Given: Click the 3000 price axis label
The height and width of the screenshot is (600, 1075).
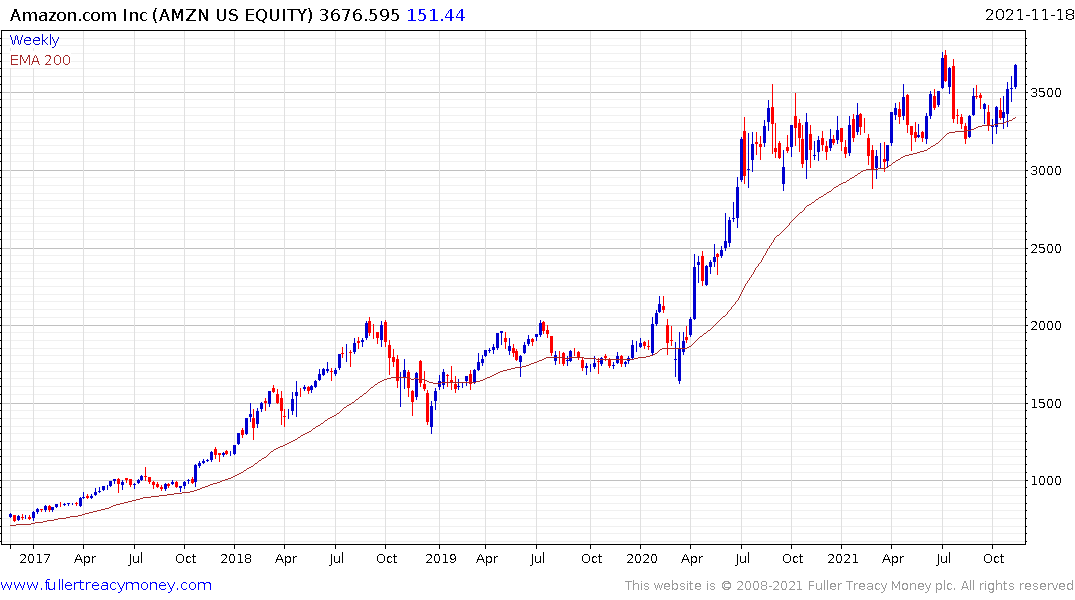Looking at the screenshot, I should coord(1046,171).
